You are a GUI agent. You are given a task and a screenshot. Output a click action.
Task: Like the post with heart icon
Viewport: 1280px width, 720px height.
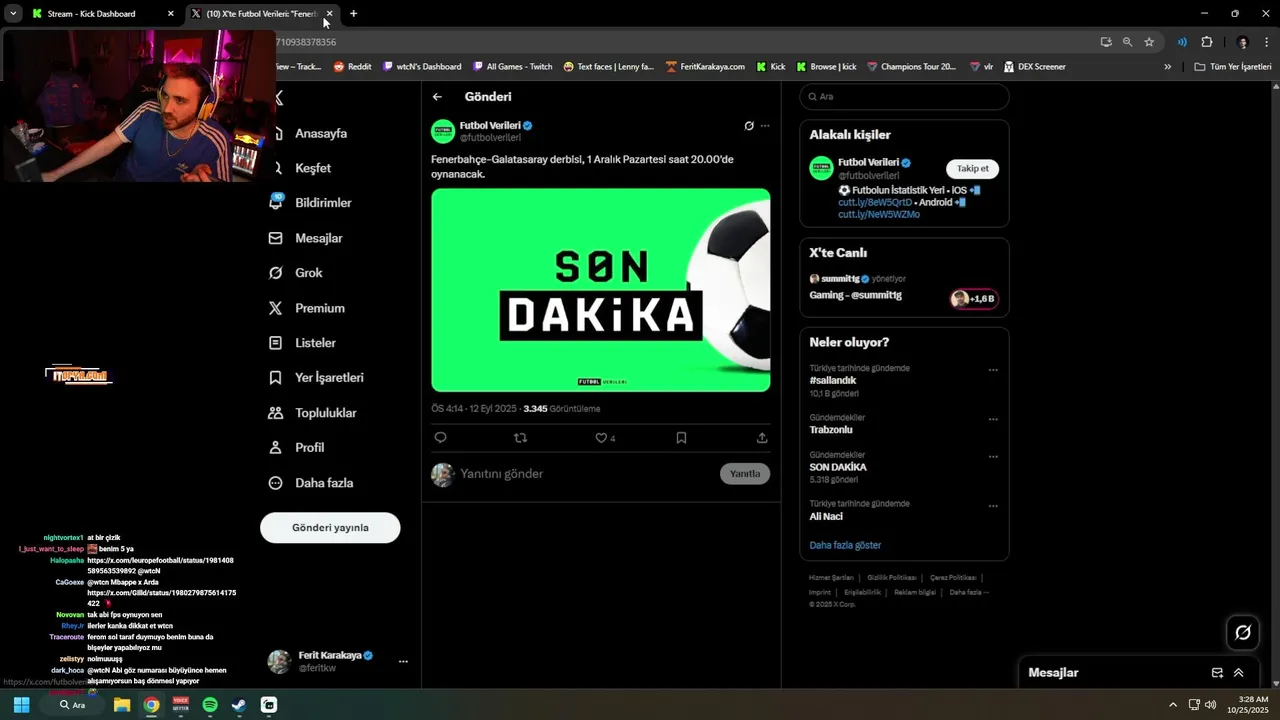click(601, 438)
